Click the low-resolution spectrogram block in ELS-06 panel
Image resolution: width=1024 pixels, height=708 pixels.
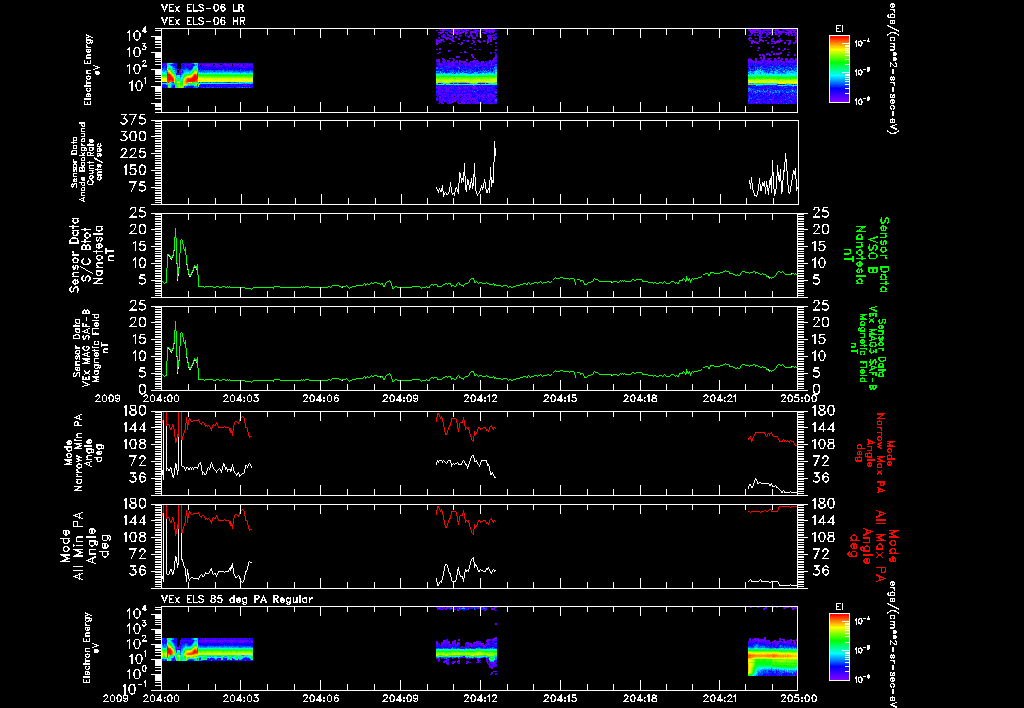[207, 76]
